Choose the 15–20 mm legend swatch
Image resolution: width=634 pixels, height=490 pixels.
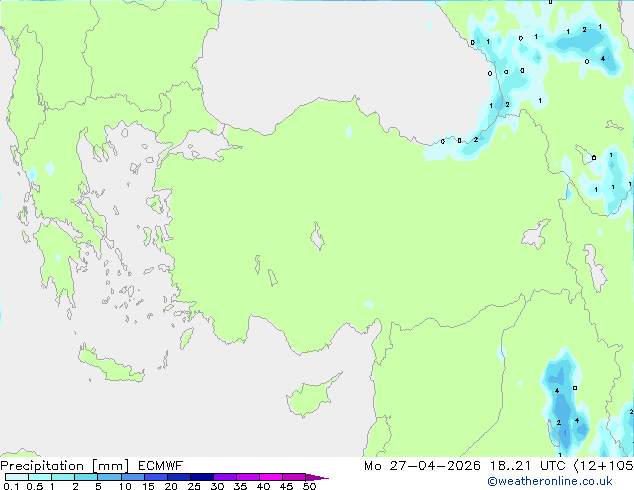pyautogui.click(x=155, y=477)
